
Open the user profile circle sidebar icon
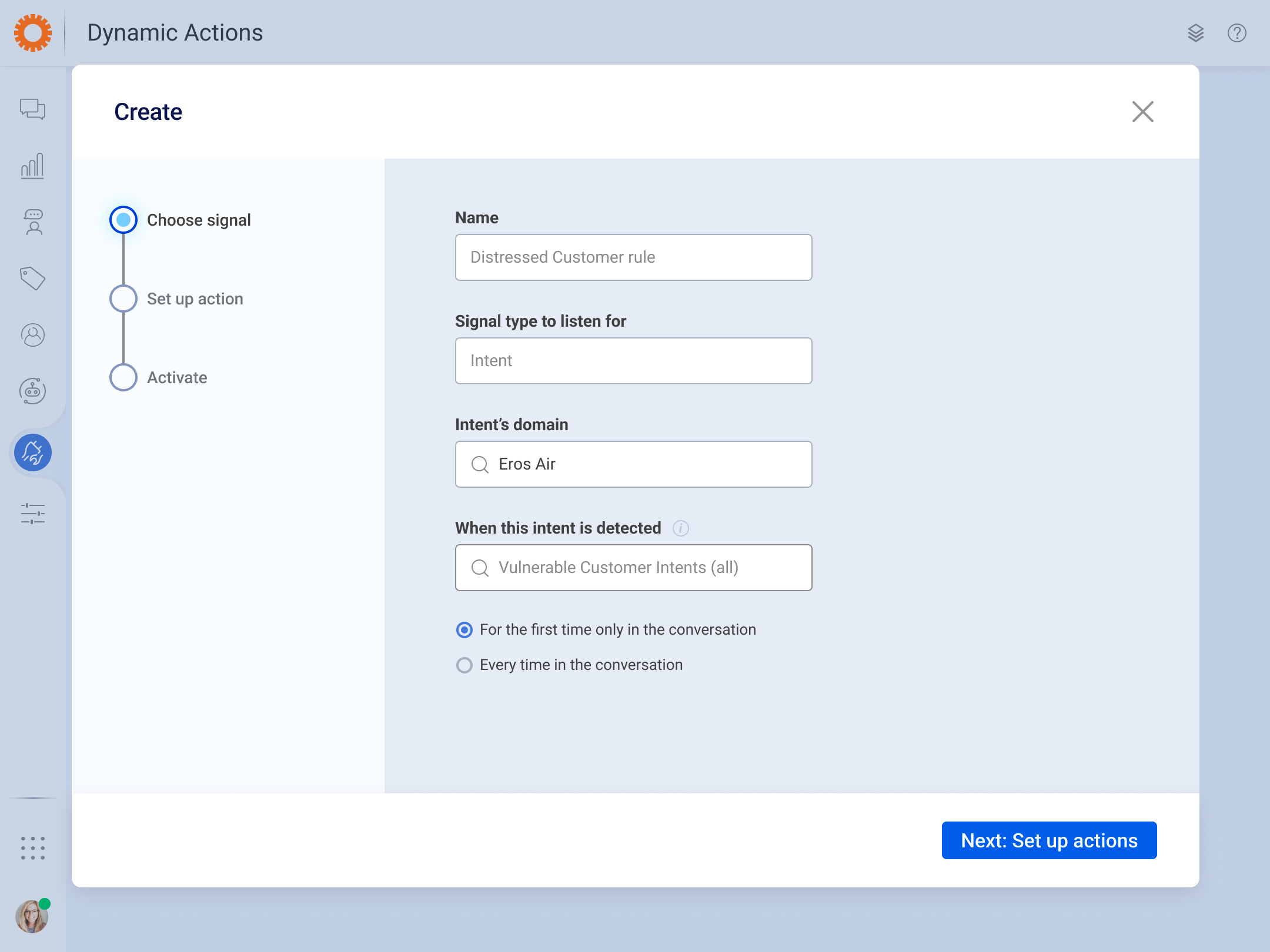[x=33, y=335]
